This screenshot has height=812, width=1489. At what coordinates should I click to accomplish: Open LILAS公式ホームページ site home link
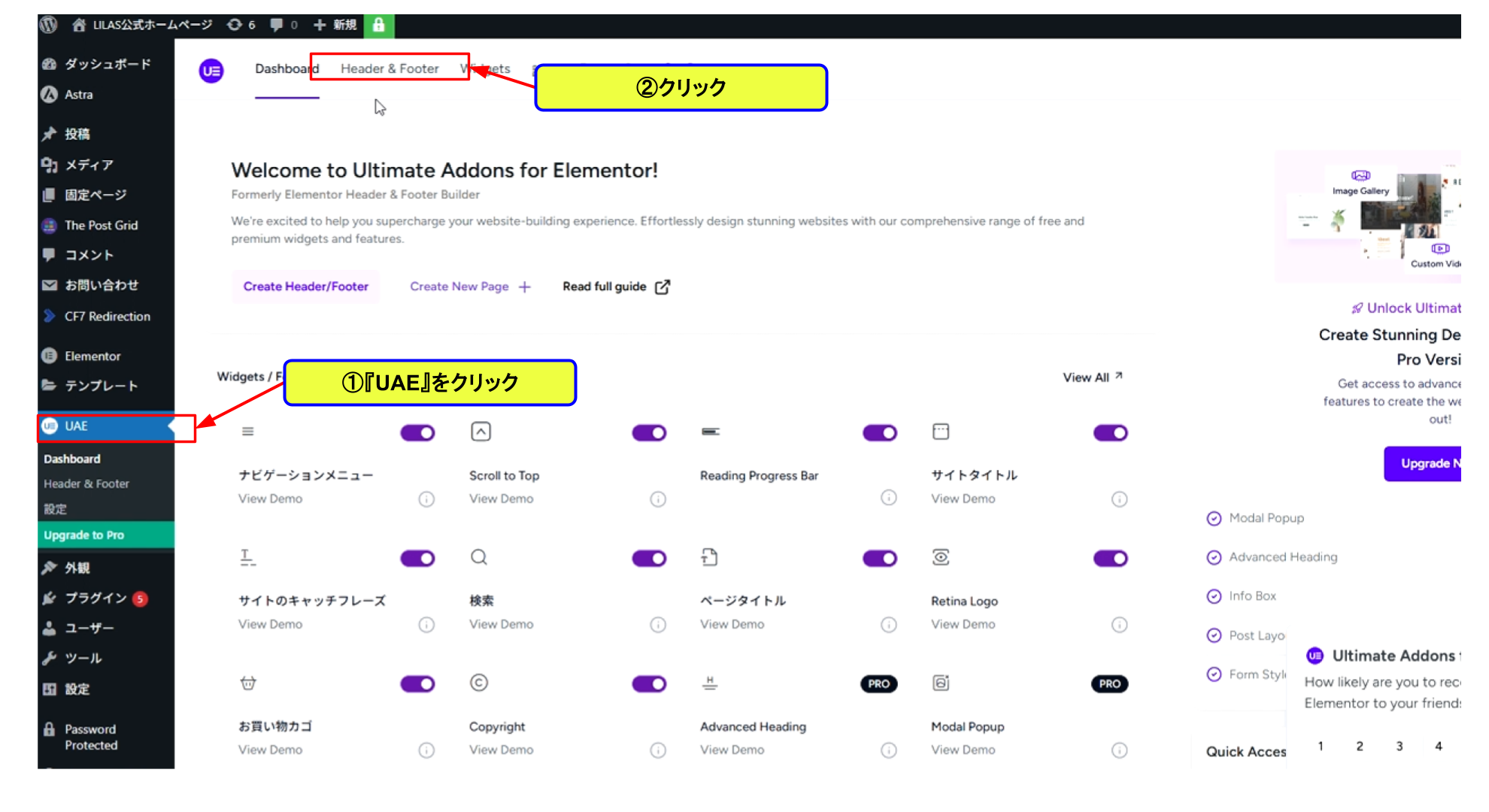[142, 25]
